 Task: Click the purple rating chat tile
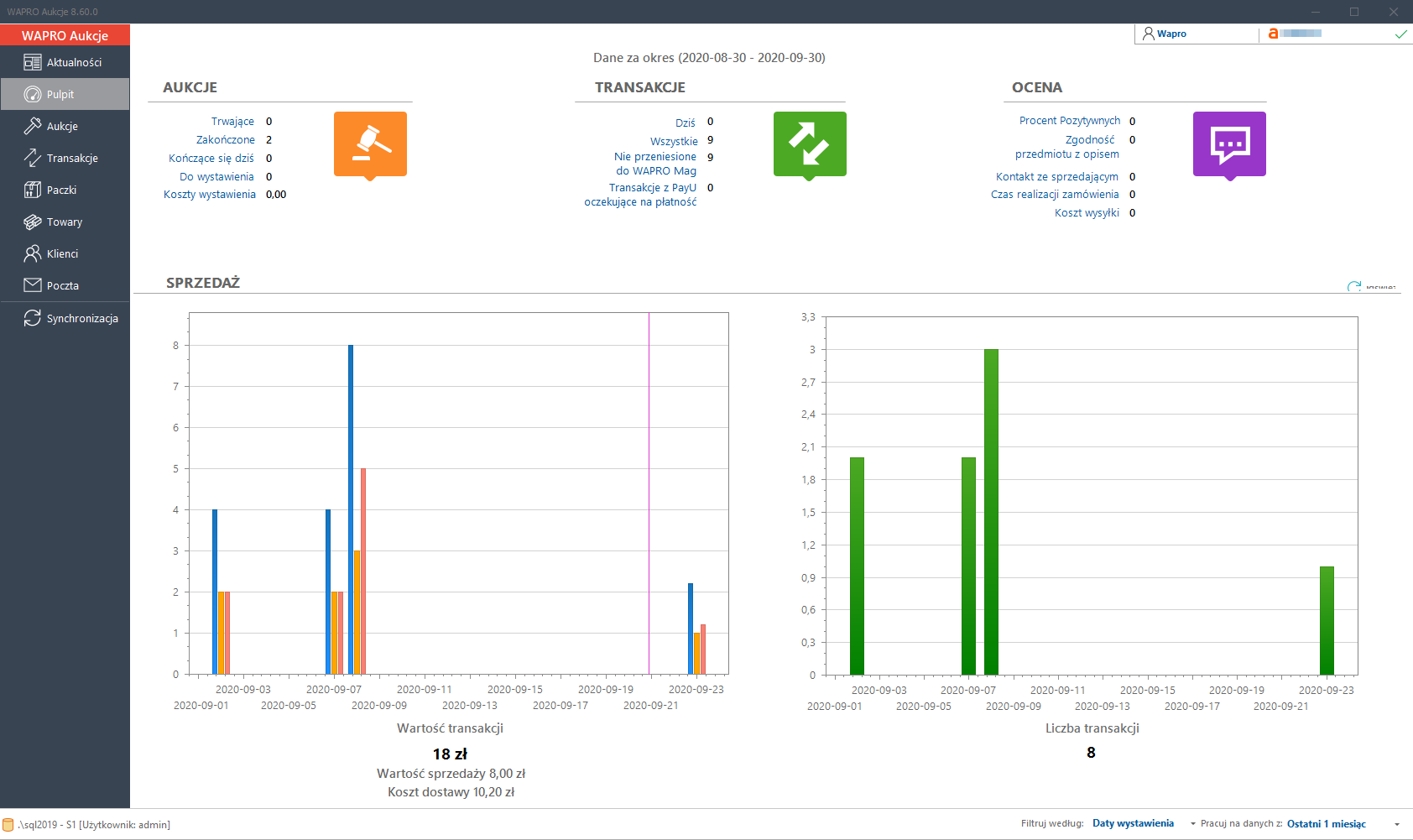1229,144
